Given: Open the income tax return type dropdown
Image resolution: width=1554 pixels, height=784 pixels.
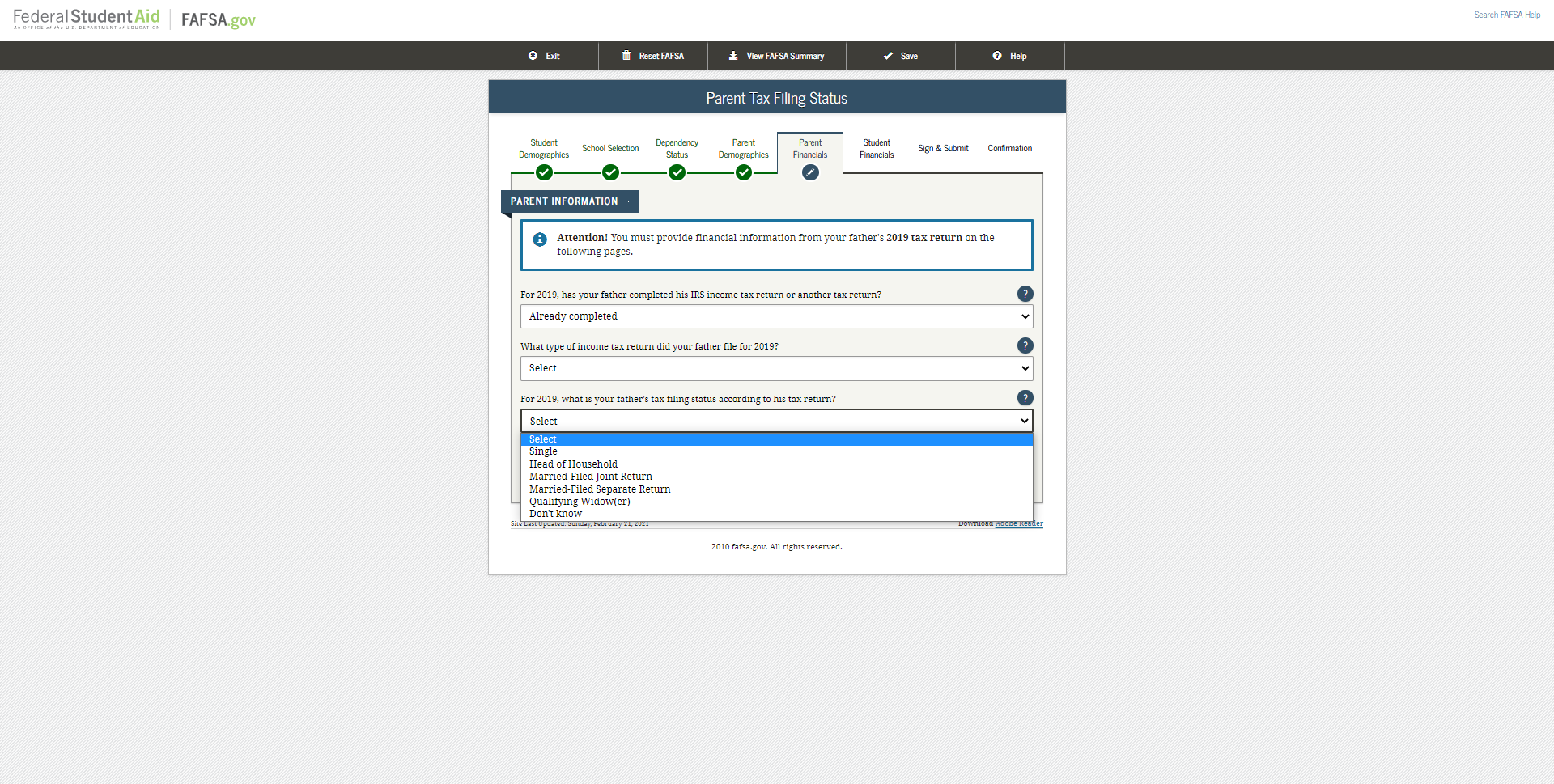Looking at the screenshot, I should [775, 368].
